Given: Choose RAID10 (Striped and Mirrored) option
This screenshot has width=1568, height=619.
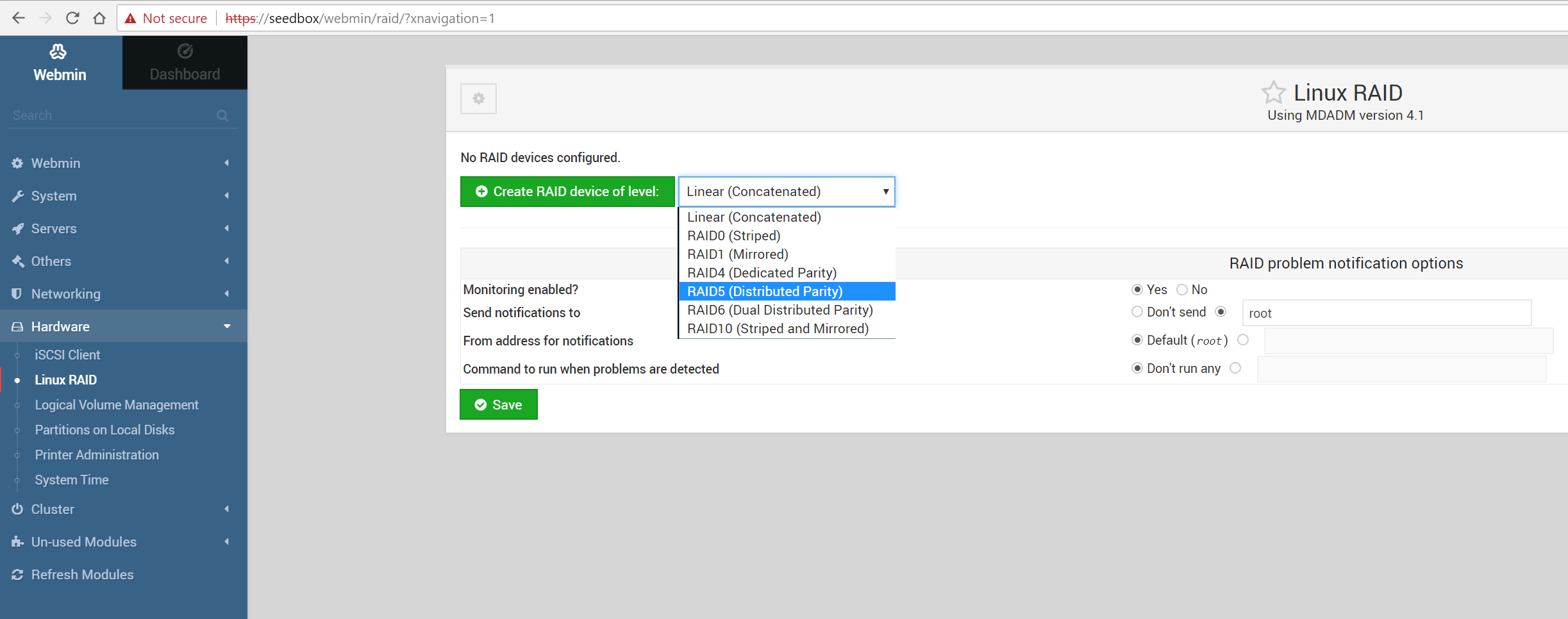Looking at the screenshot, I should coord(787,329).
